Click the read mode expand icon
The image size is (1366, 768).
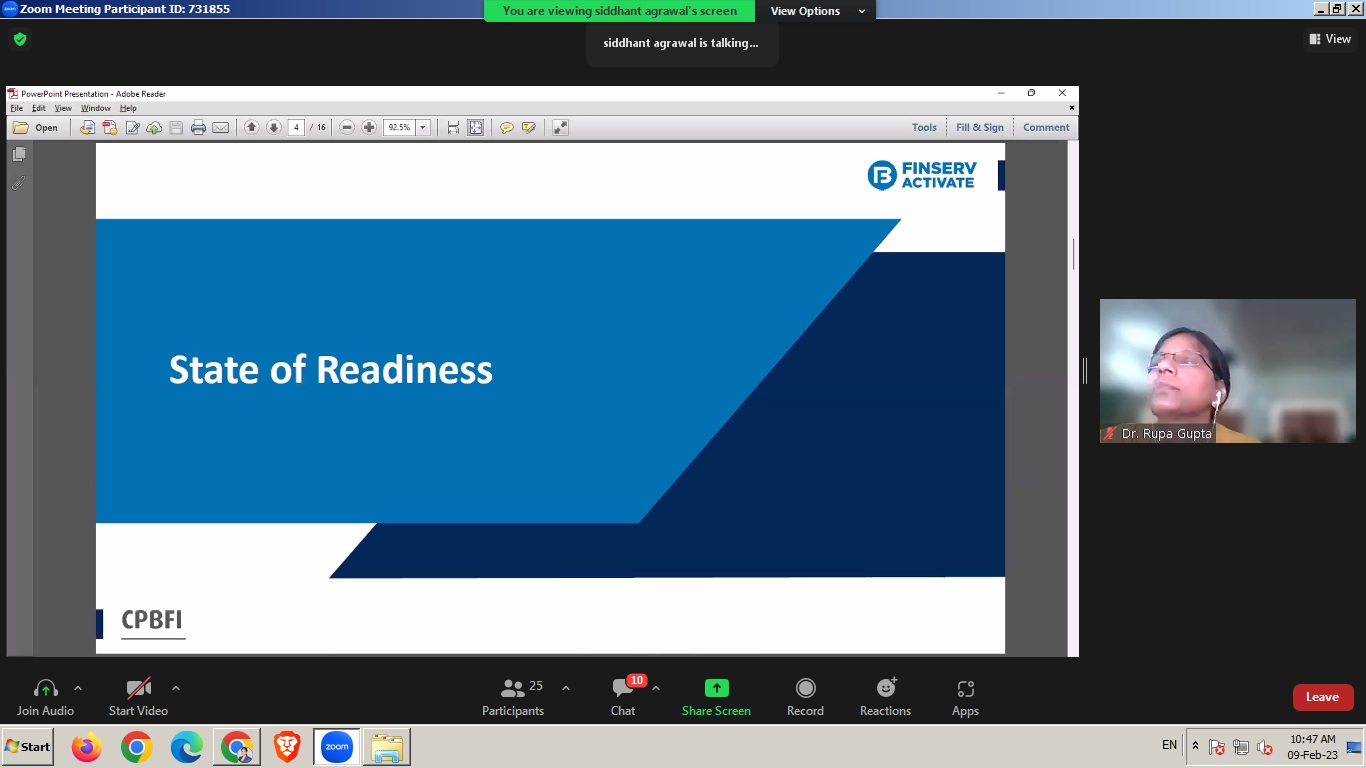560,127
